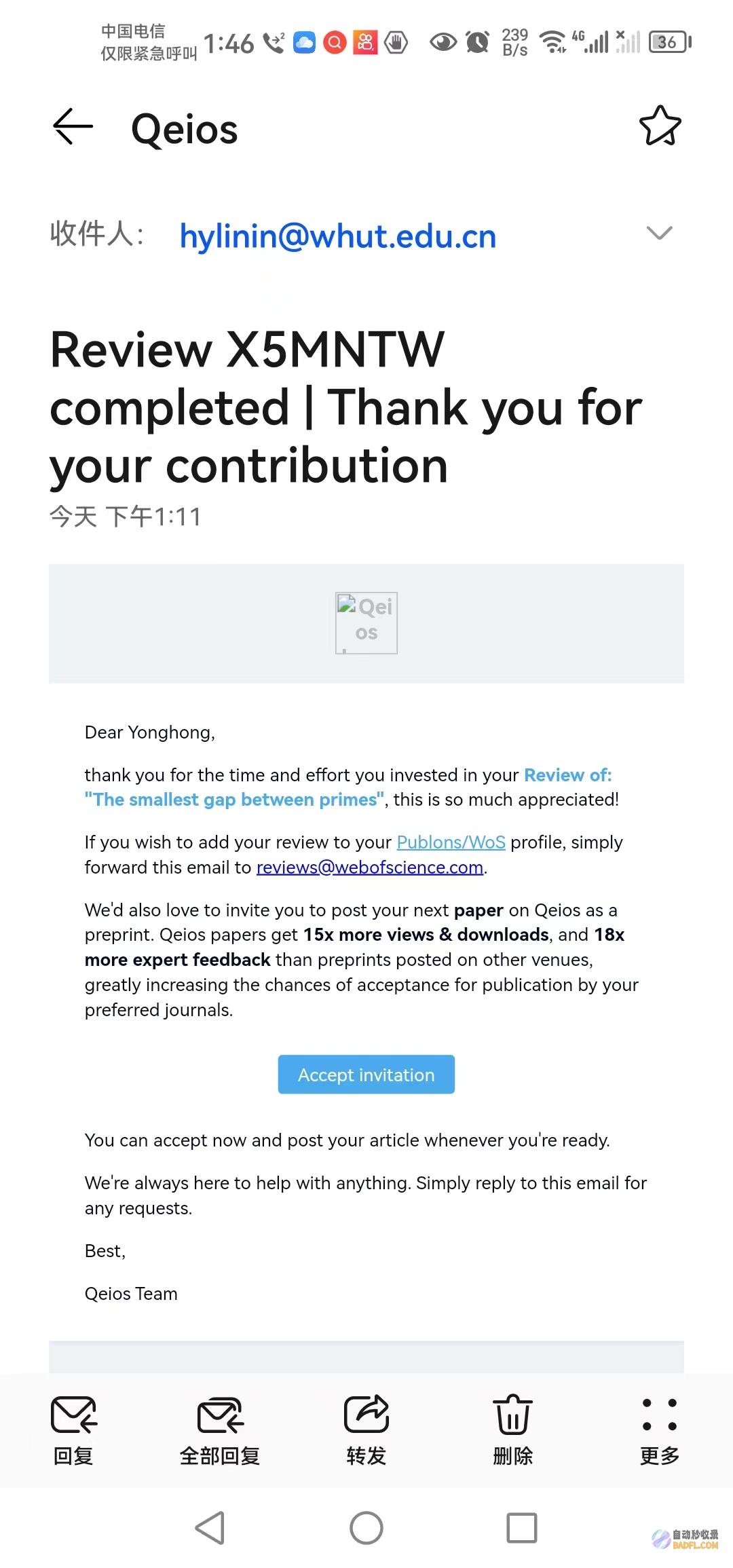This screenshot has width=733, height=1568.
Task: Star this email as favorite
Action: [660, 126]
